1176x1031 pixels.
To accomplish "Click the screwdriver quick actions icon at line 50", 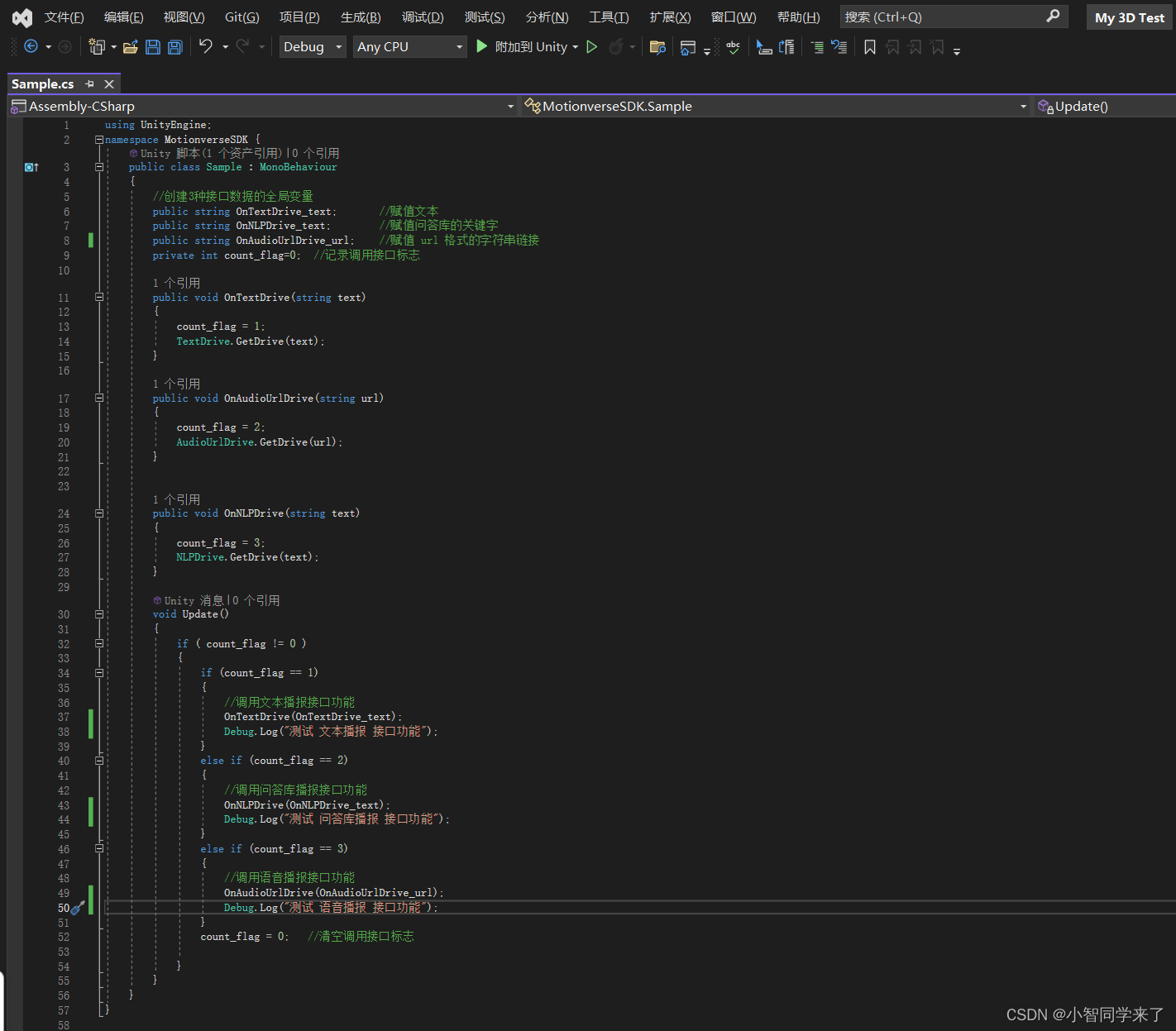I will (78, 908).
